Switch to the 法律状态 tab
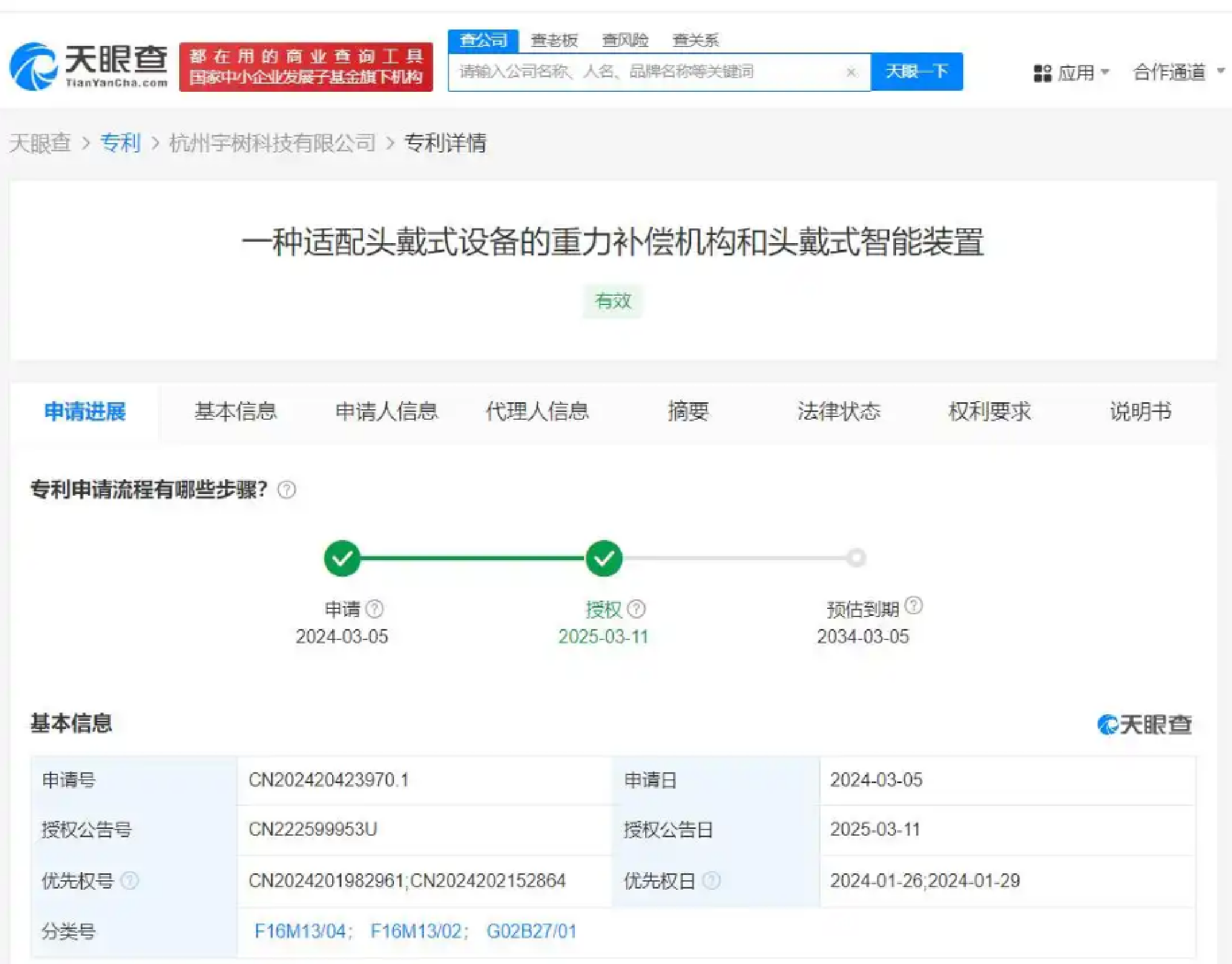This screenshot has width=1232, height=964. (x=840, y=412)
